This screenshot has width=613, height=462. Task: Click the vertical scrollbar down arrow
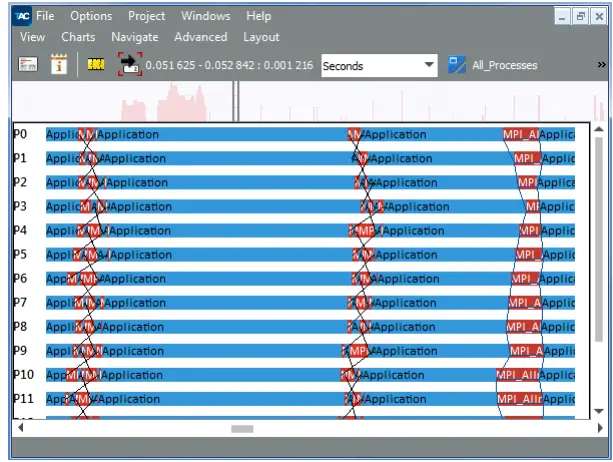(x=599, y=411)
